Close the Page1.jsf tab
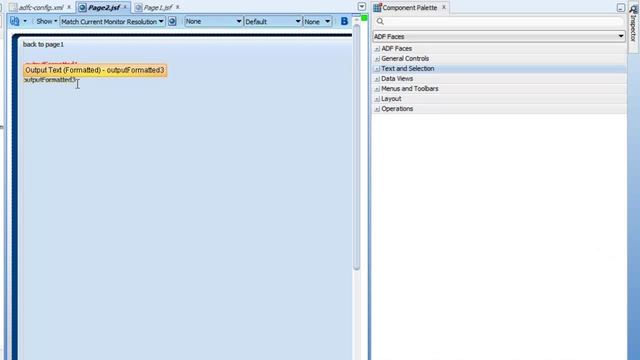 [178, 7]
